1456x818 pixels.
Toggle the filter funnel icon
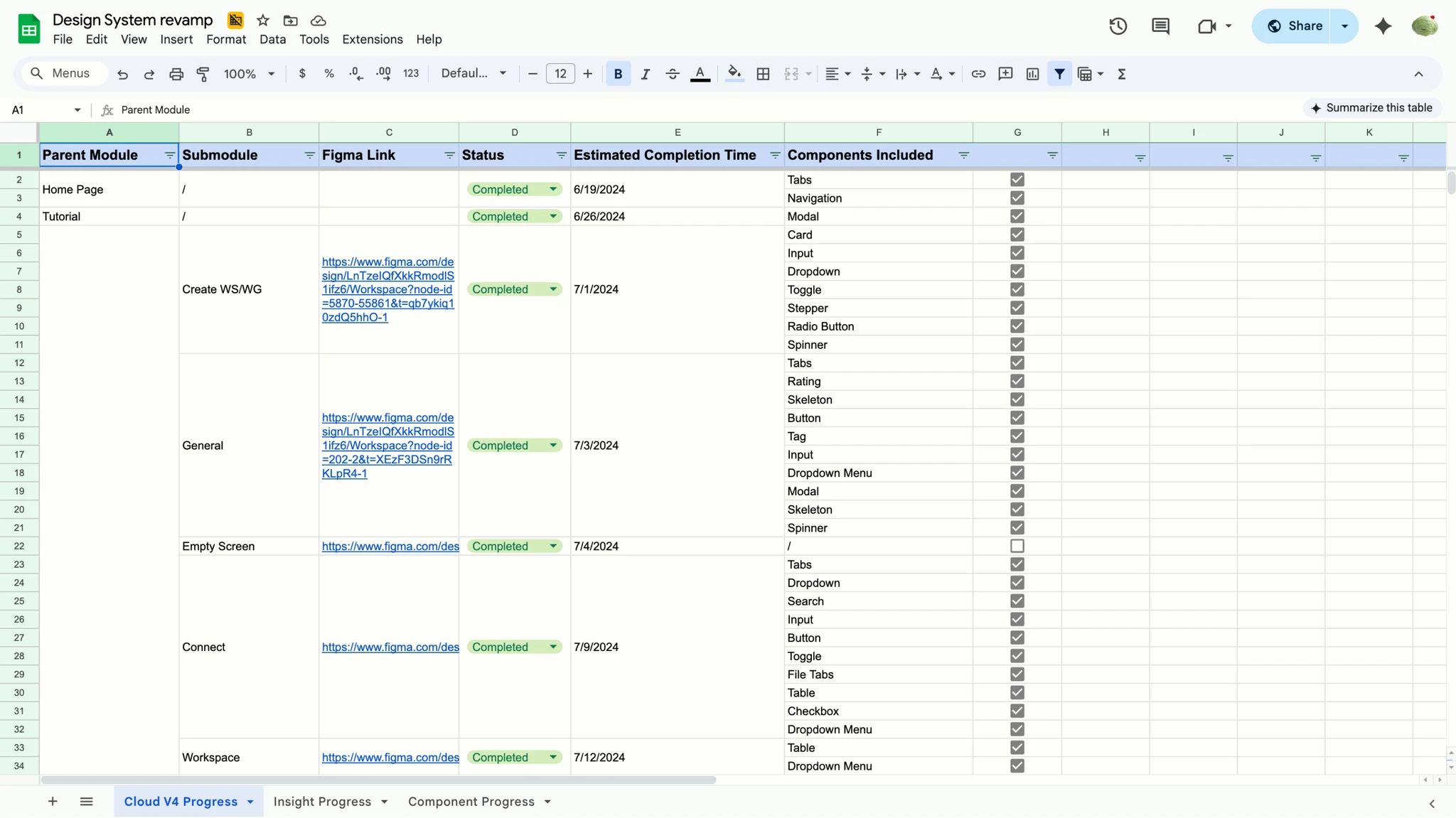point(1059,74)
